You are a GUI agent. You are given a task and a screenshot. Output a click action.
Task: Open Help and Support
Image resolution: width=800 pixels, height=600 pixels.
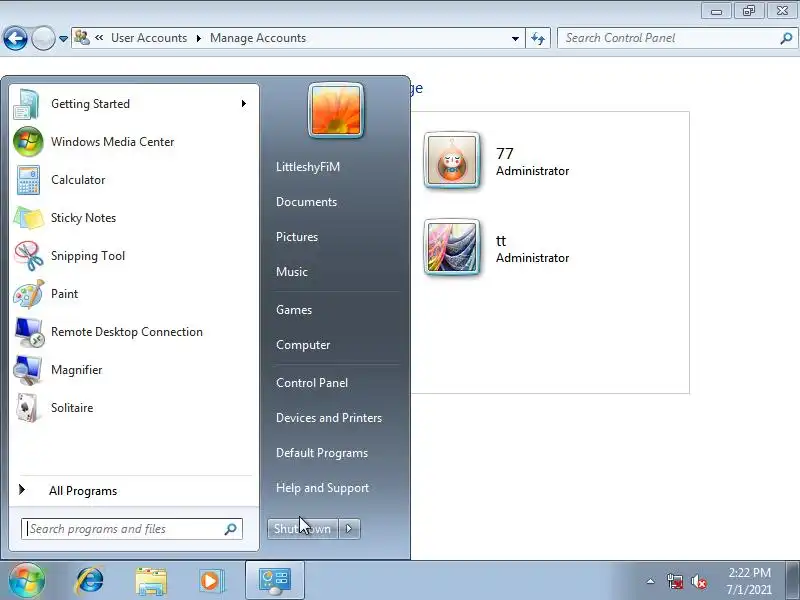pos(322,488)
